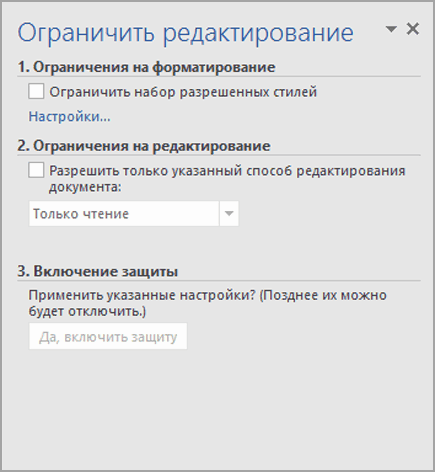Click the Только чтение combo box field
Image resolution: width=435 pixels, height=472 pixels.
tap(134, 213)
